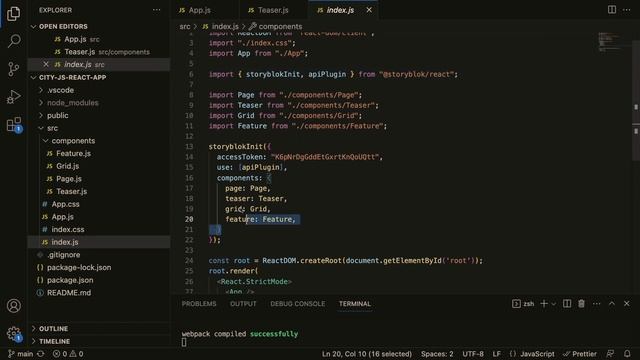Create a new terminal with plus icon
This screenshot has width=640, height=360.
544,304
